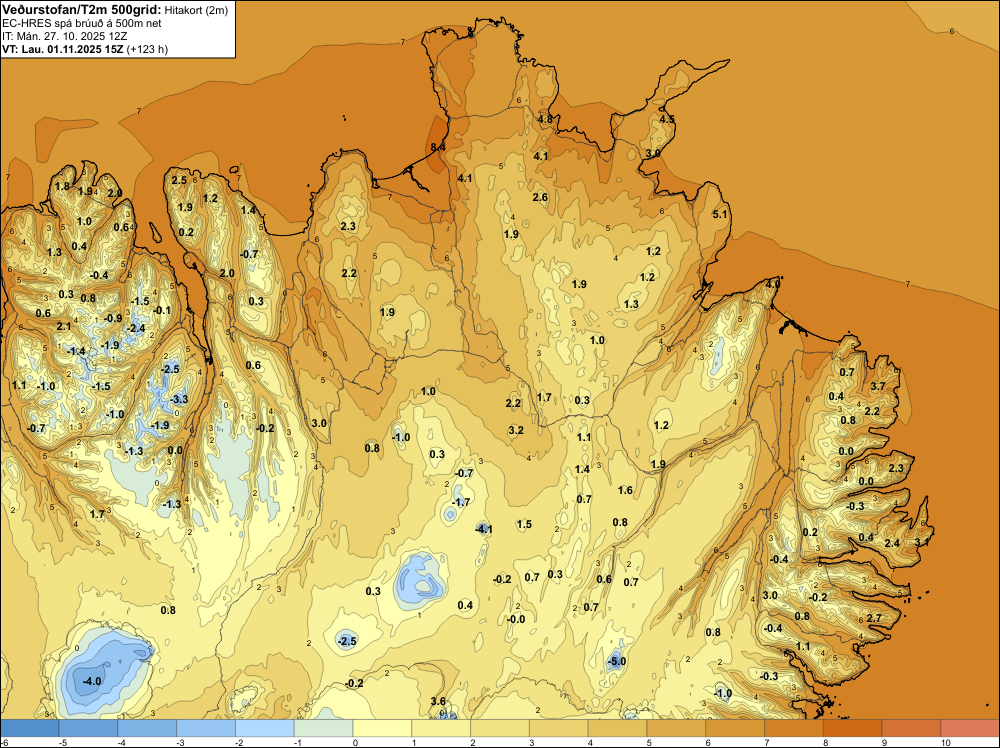Pick the legend swatch between 5 and 6
The width and height of the screenshot is (1000, 748).
(x=676, y=728)
